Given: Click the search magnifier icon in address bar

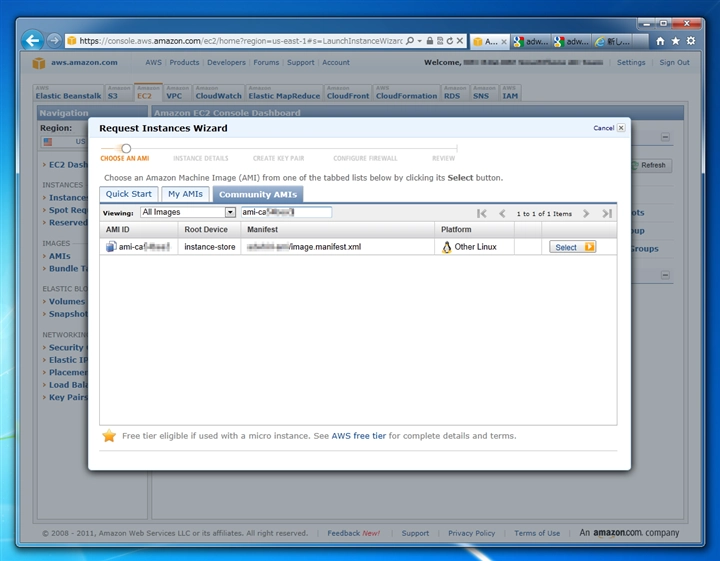Looking at the screenshot, I should [x=410, y=41].
